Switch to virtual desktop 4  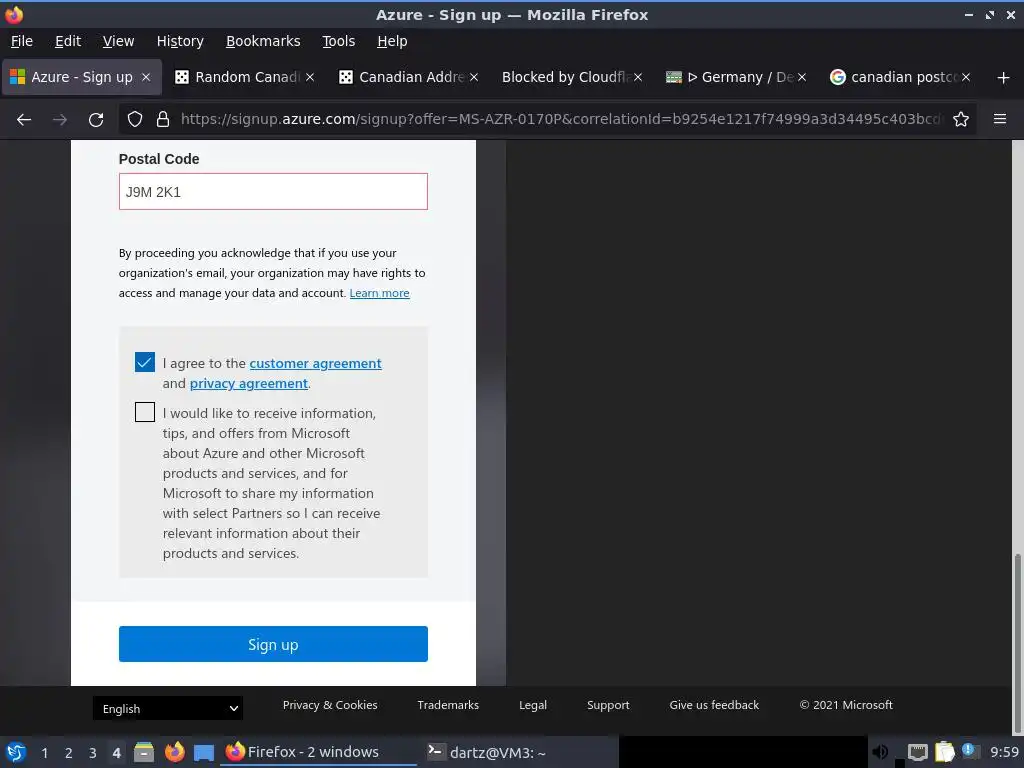pyautogui.click(x=116, y=753)
